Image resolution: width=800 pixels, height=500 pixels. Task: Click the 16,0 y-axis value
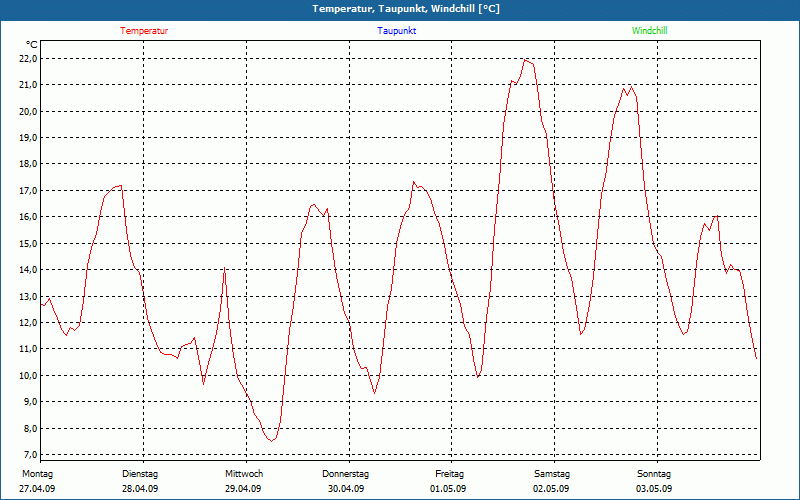click(28, 217)
